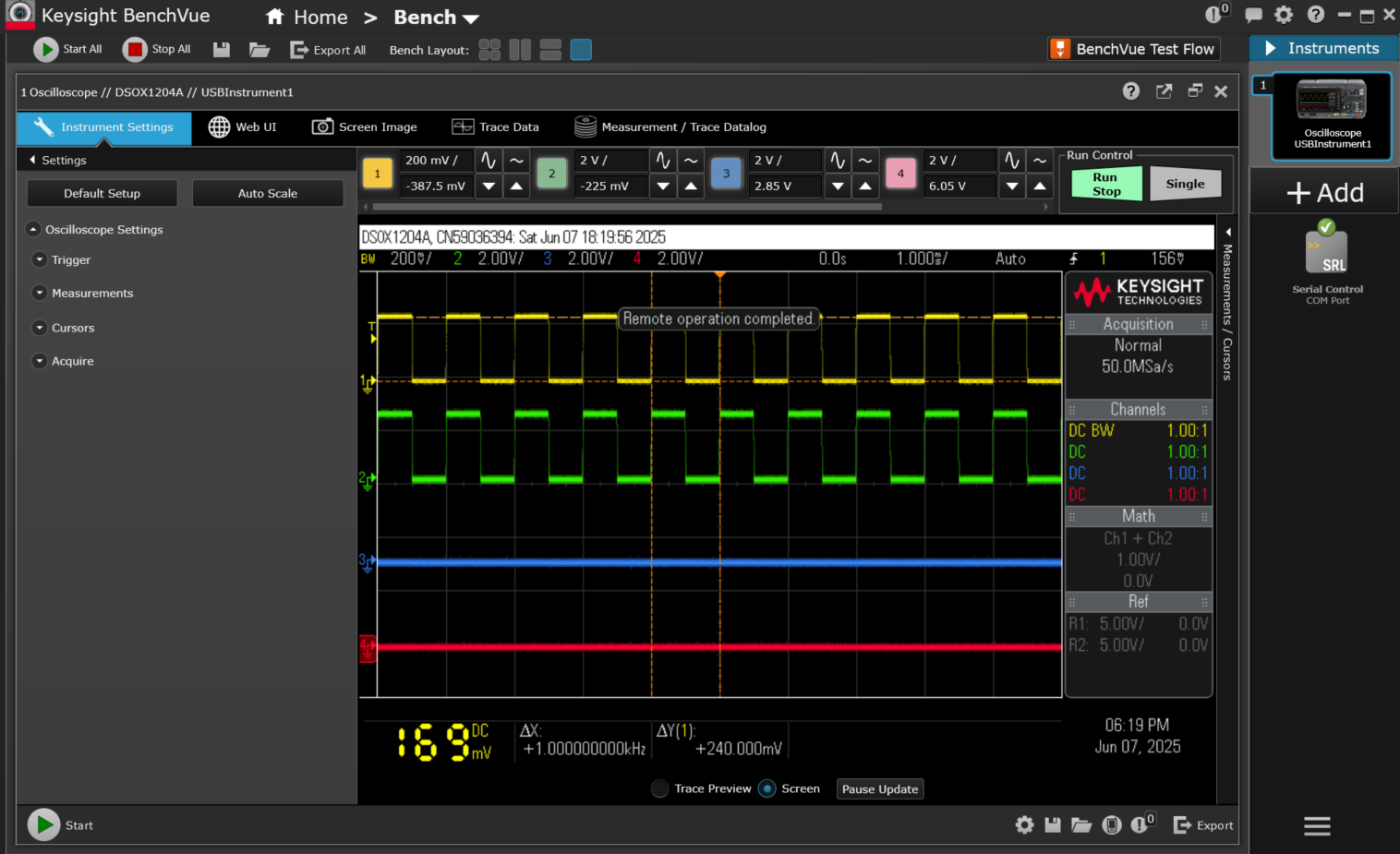Image resolution: width=1400 pixels, height=854 pixels.
Task: Click the Single acquisition button
Action: (x=1185, y=184)
